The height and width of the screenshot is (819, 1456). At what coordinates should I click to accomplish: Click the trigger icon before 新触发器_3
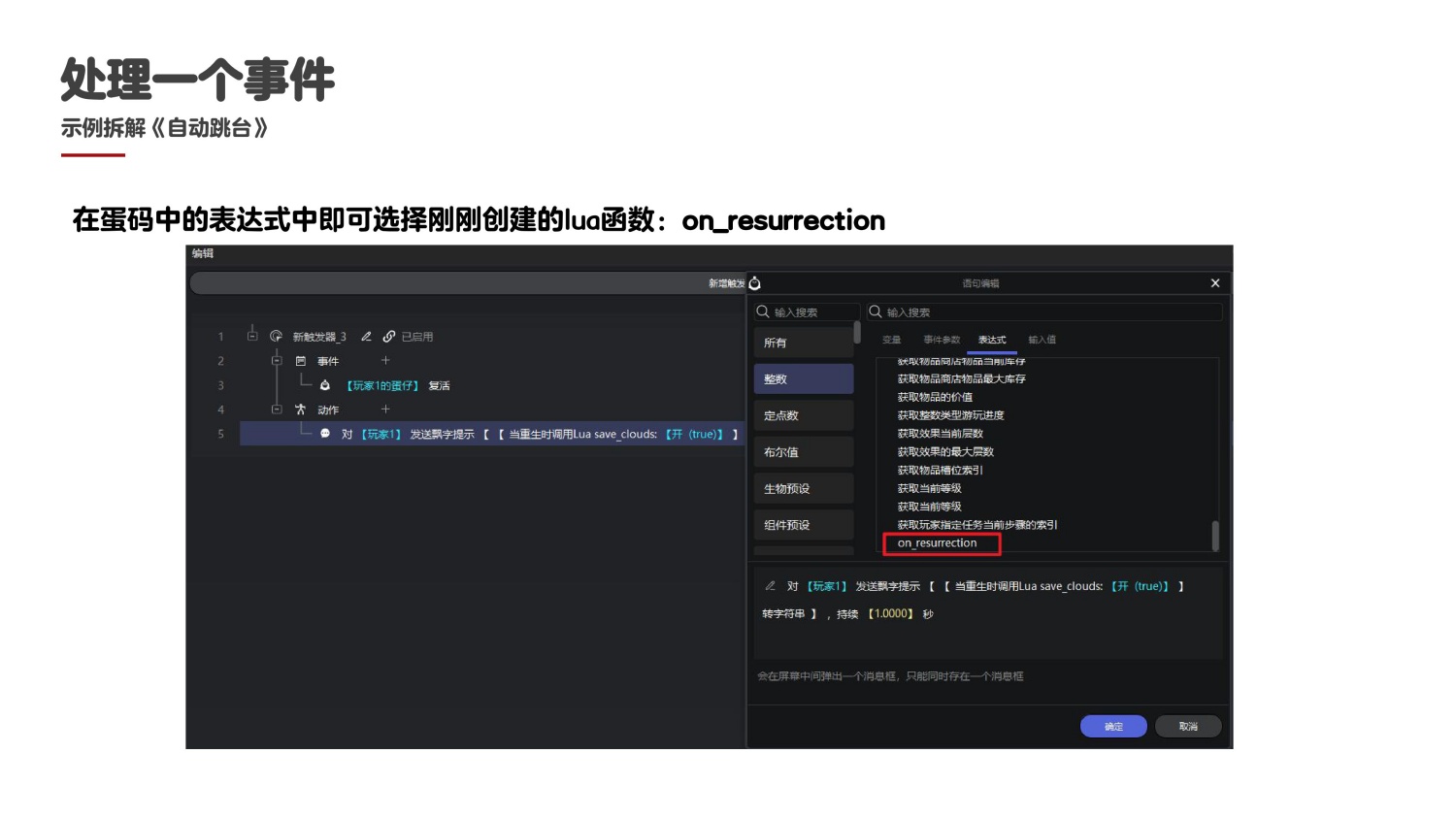pyautogui.click(x=276, y=337)
